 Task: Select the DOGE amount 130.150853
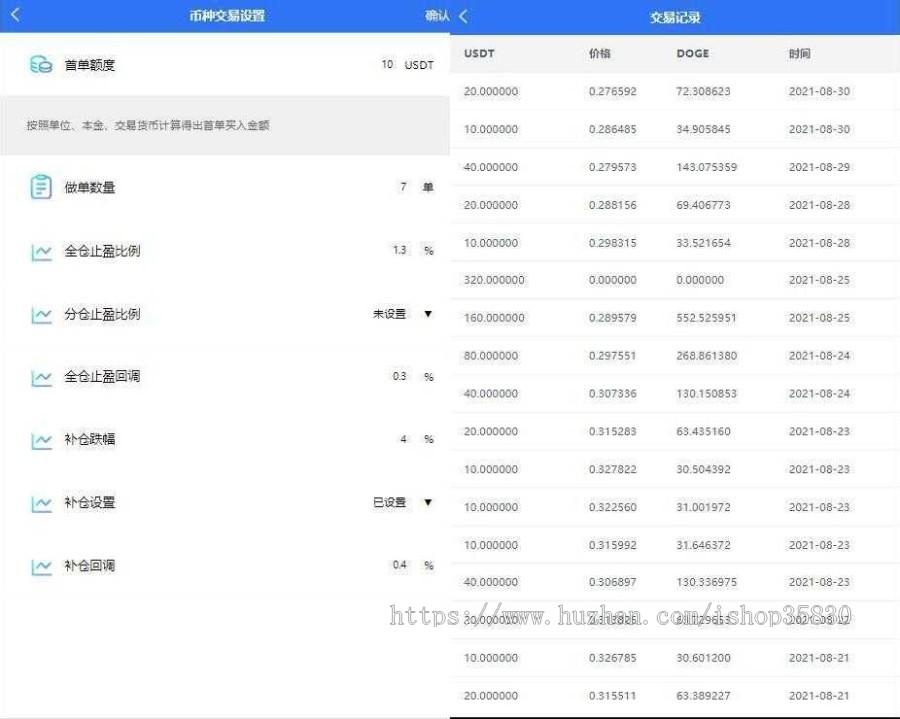pyautogui.click(x=707, y=394)
